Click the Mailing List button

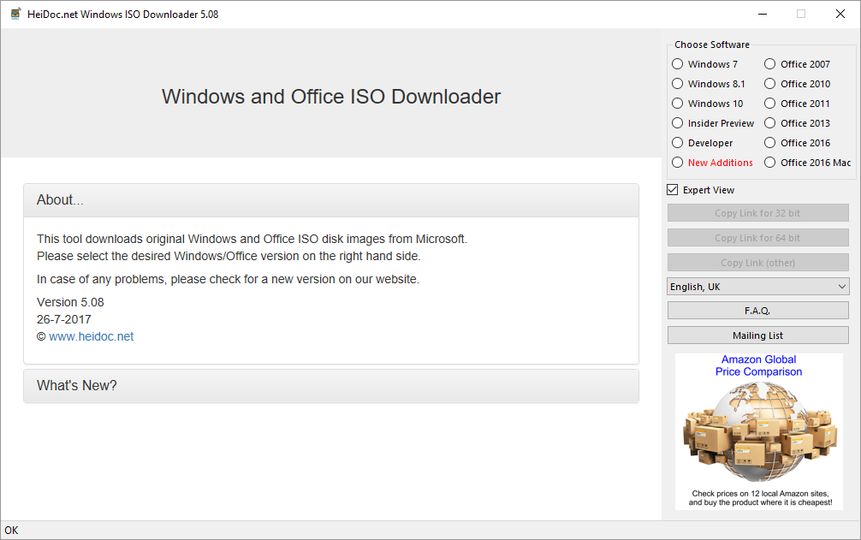coord(758,335)
